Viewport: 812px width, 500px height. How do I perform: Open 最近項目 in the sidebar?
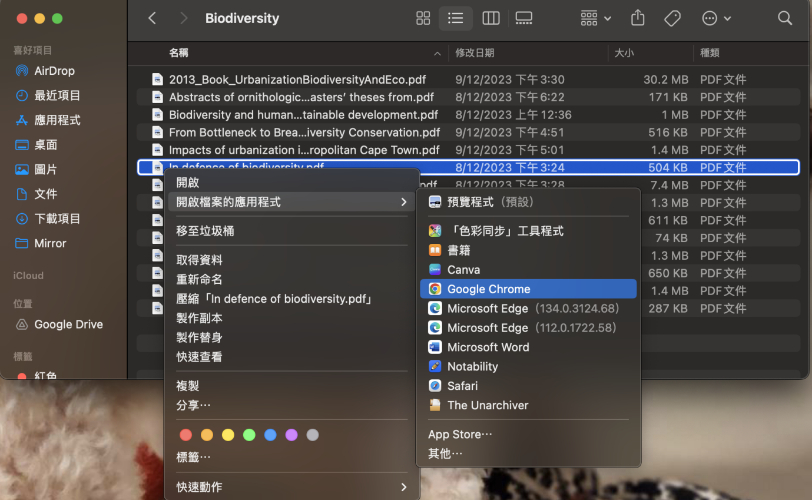[48, 95]
